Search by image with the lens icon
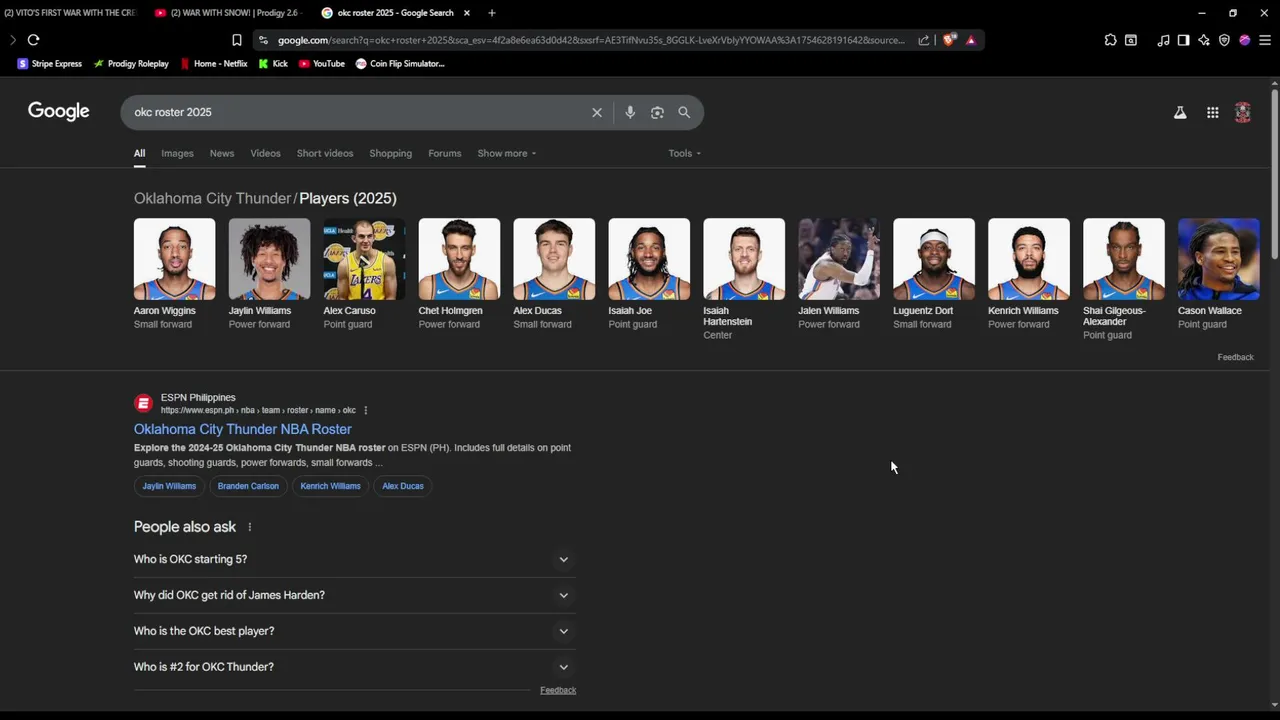Viewport: 1280px width, 720px height. pos(657,112)
